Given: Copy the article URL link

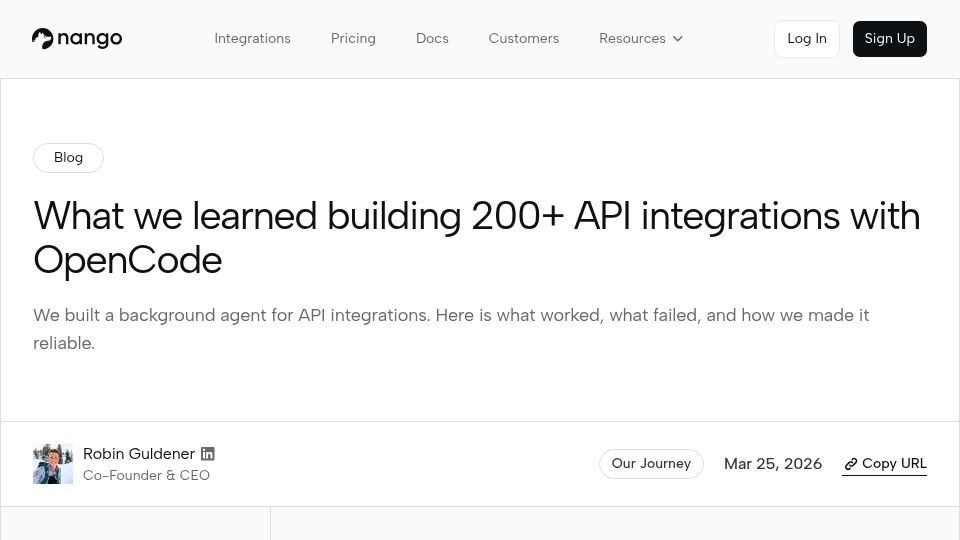Looking at the screenshot, I should [x=885, y=464].
